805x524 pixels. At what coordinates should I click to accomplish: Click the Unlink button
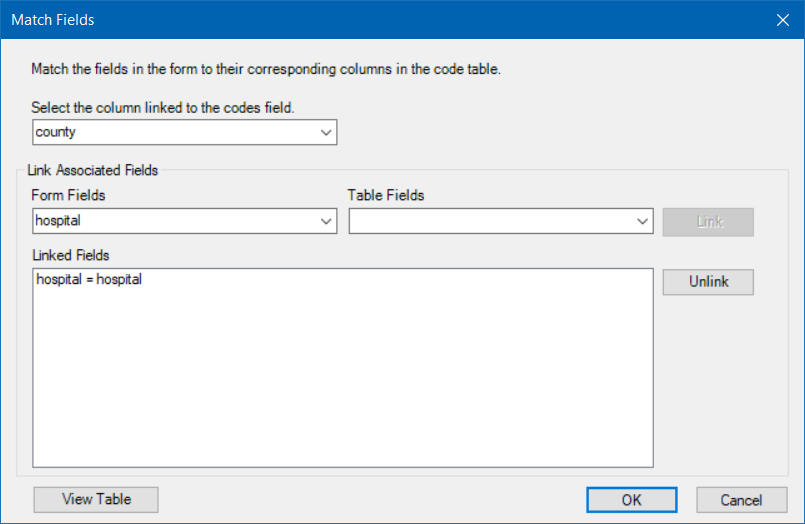click(x=708, y=282)
